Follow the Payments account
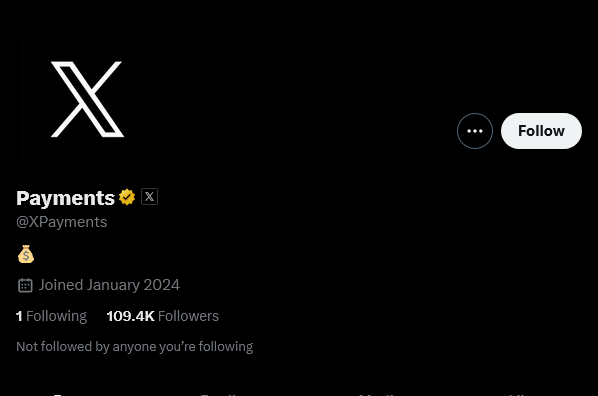 [x=541, y=131]
